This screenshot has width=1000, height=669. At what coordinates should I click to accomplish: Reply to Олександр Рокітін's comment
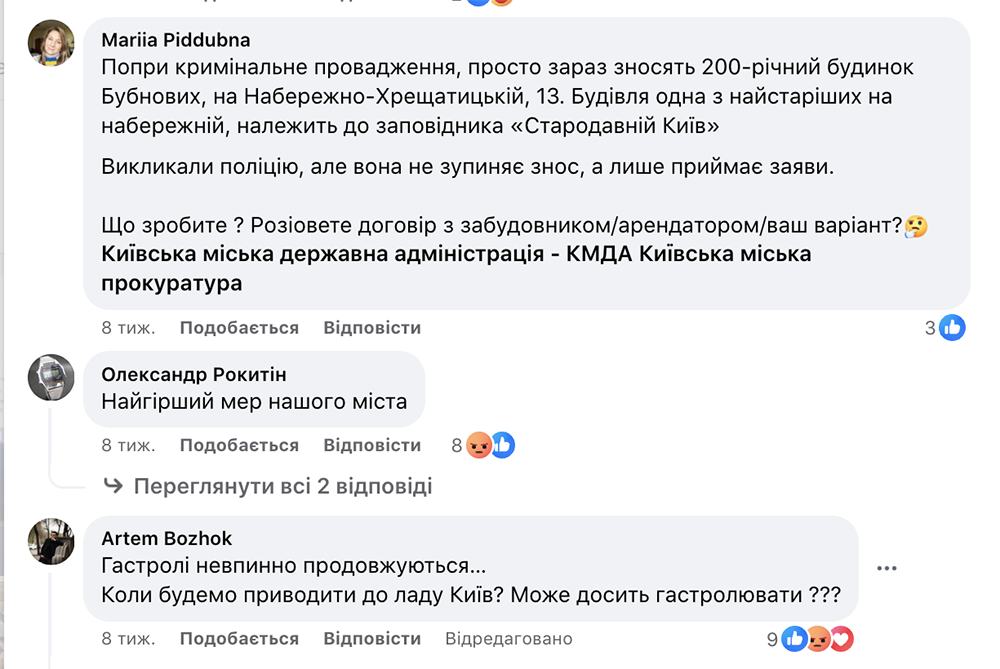point(372,445)
